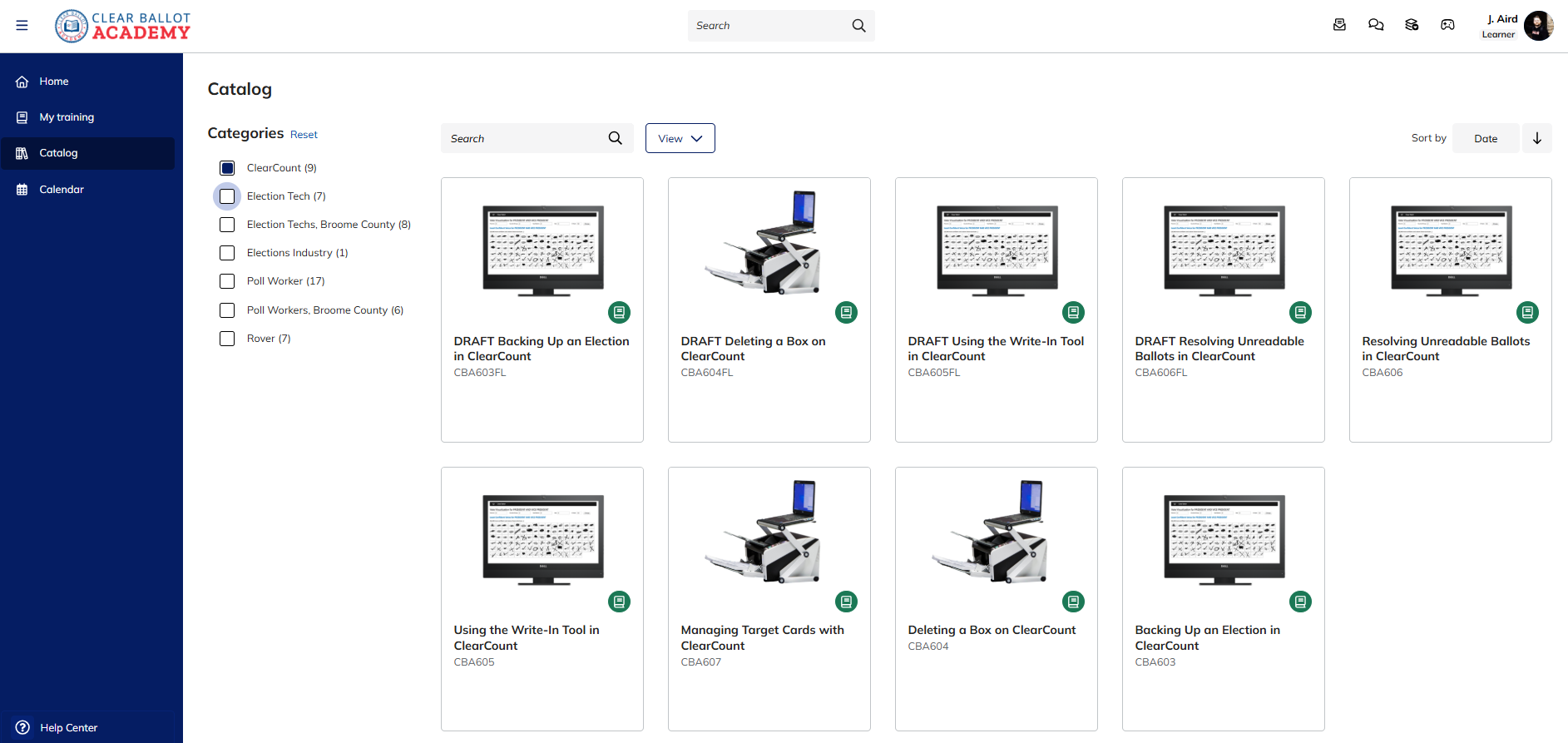The height and width of the screenshot is (743, 1568).
Task: Click the Rover (7) category label
Action: [x=269, y=339]
